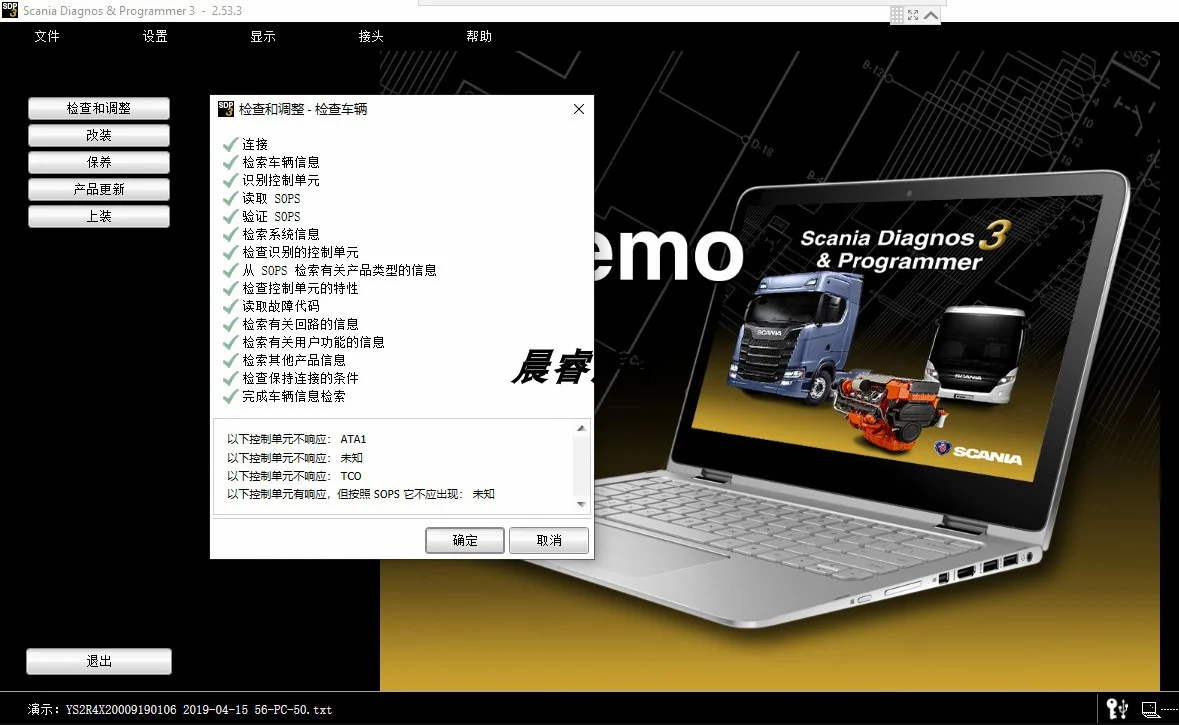Image resolution: width=1179 pixels, height=725 pixels.
Task: Click the checkmark beside 验证 SOPS
Action: (x=230, y=216)
